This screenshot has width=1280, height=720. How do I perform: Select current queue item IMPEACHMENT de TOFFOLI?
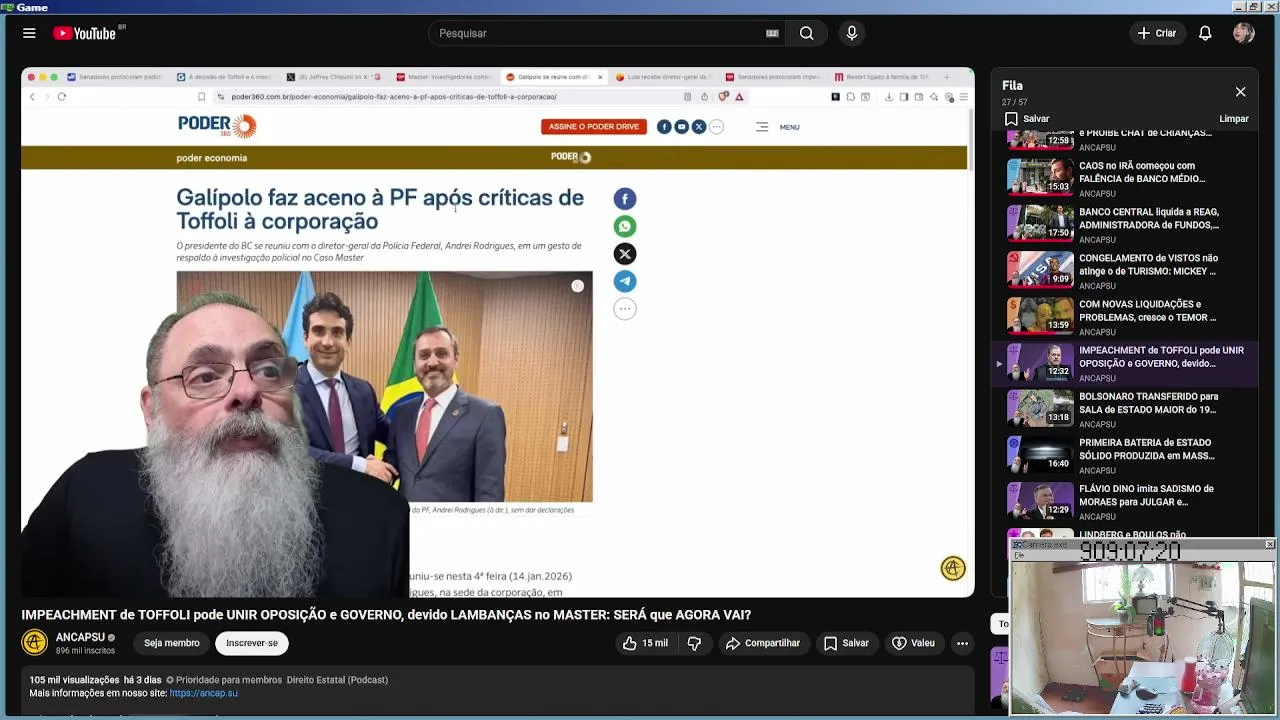(x=1124, y=363)
